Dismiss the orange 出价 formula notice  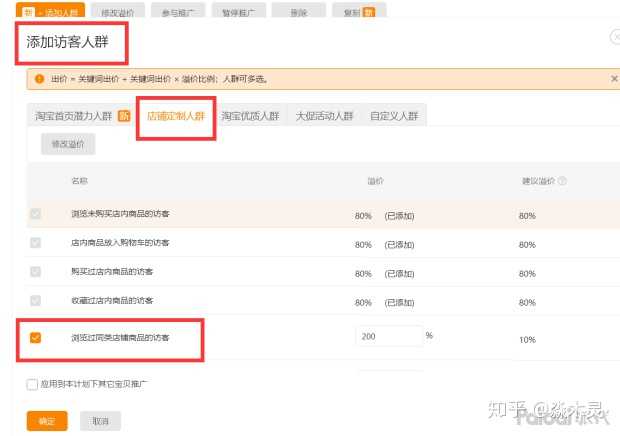(x=614, y=79)
